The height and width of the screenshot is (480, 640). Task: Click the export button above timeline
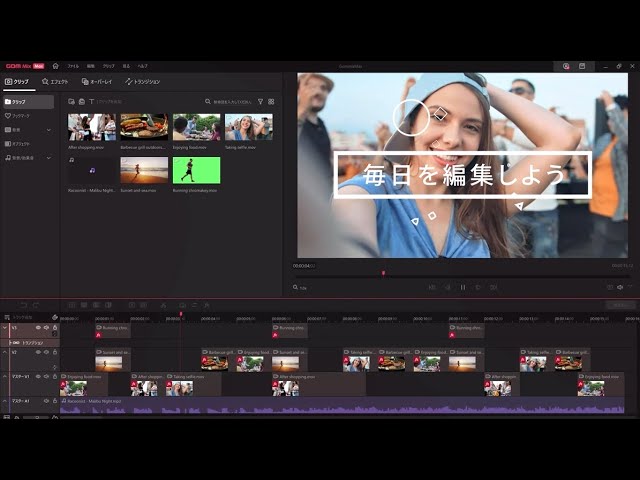(620, 305)
